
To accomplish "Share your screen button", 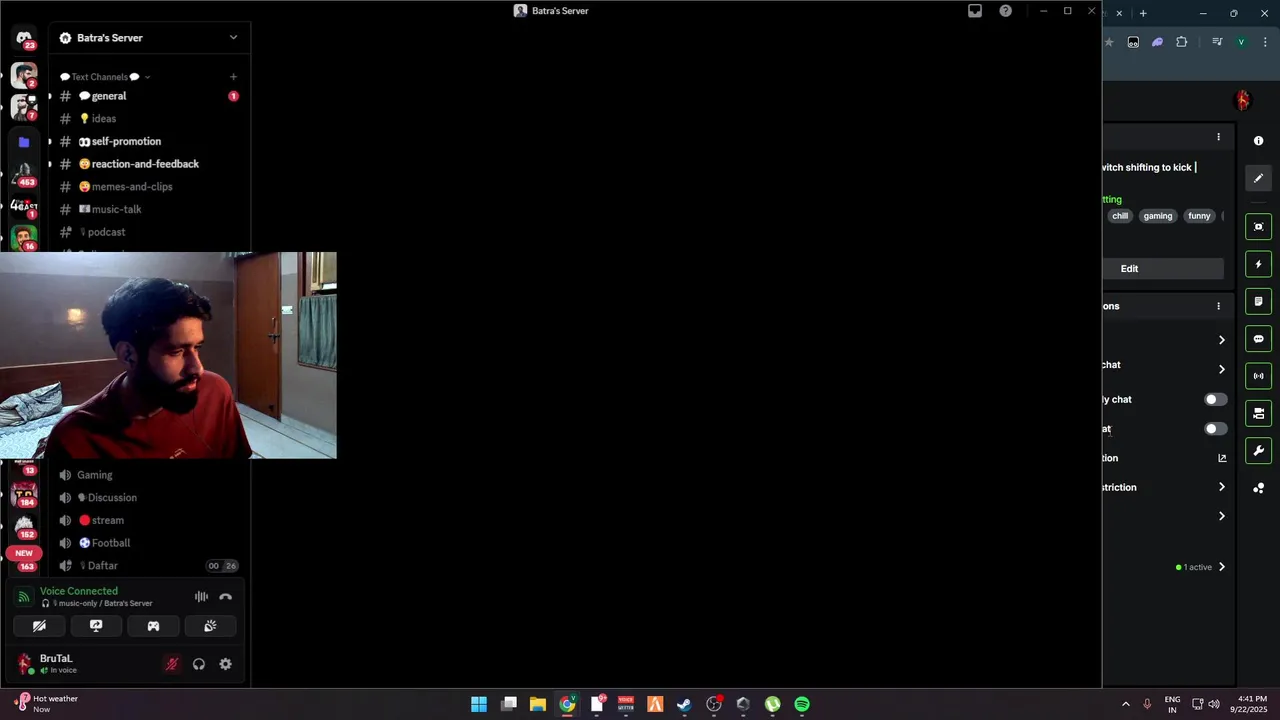I will pyautogui.click(x=96, y=626).
